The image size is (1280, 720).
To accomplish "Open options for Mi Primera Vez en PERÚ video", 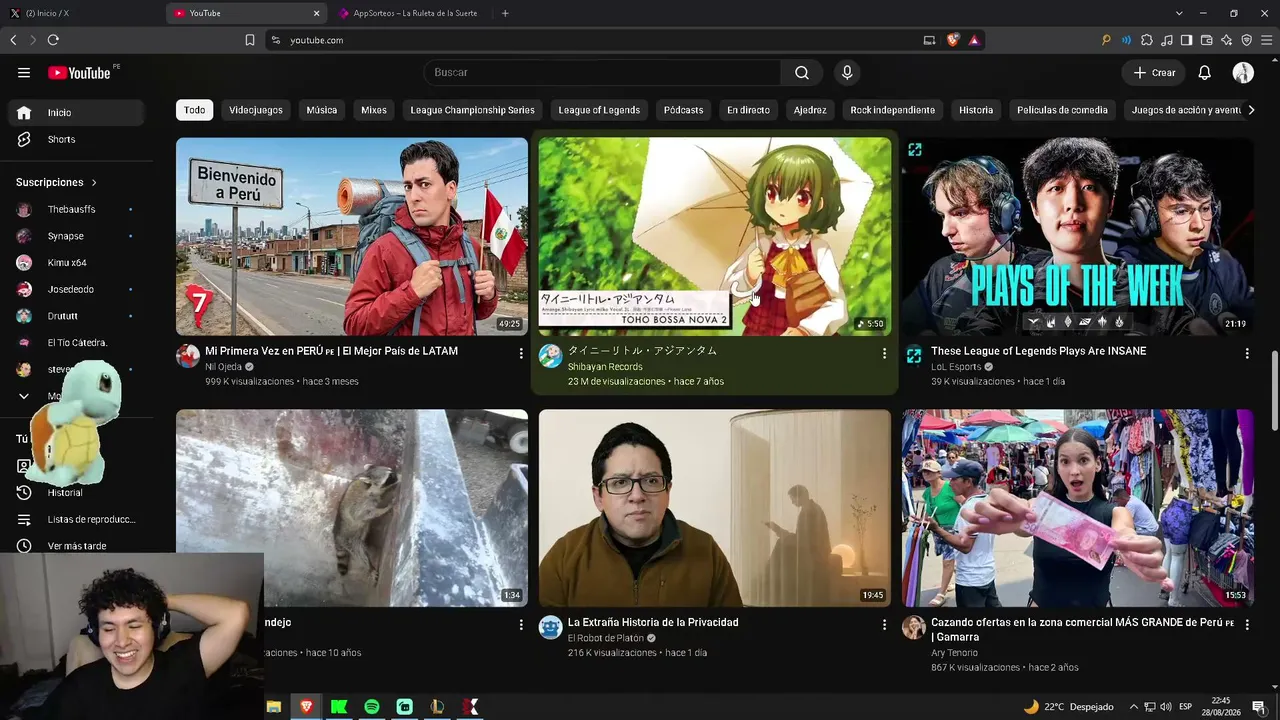I will click(521, 353).
